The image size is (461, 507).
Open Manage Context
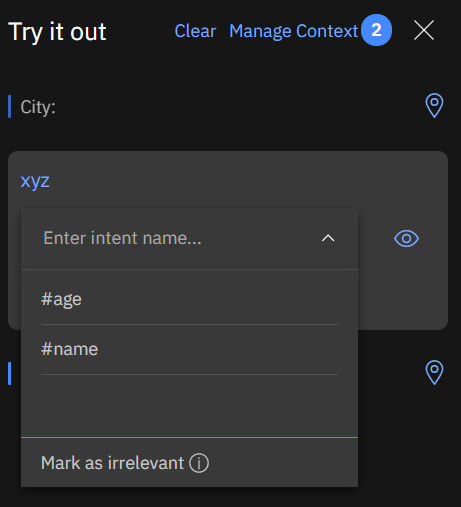click(x=294, y=31)
